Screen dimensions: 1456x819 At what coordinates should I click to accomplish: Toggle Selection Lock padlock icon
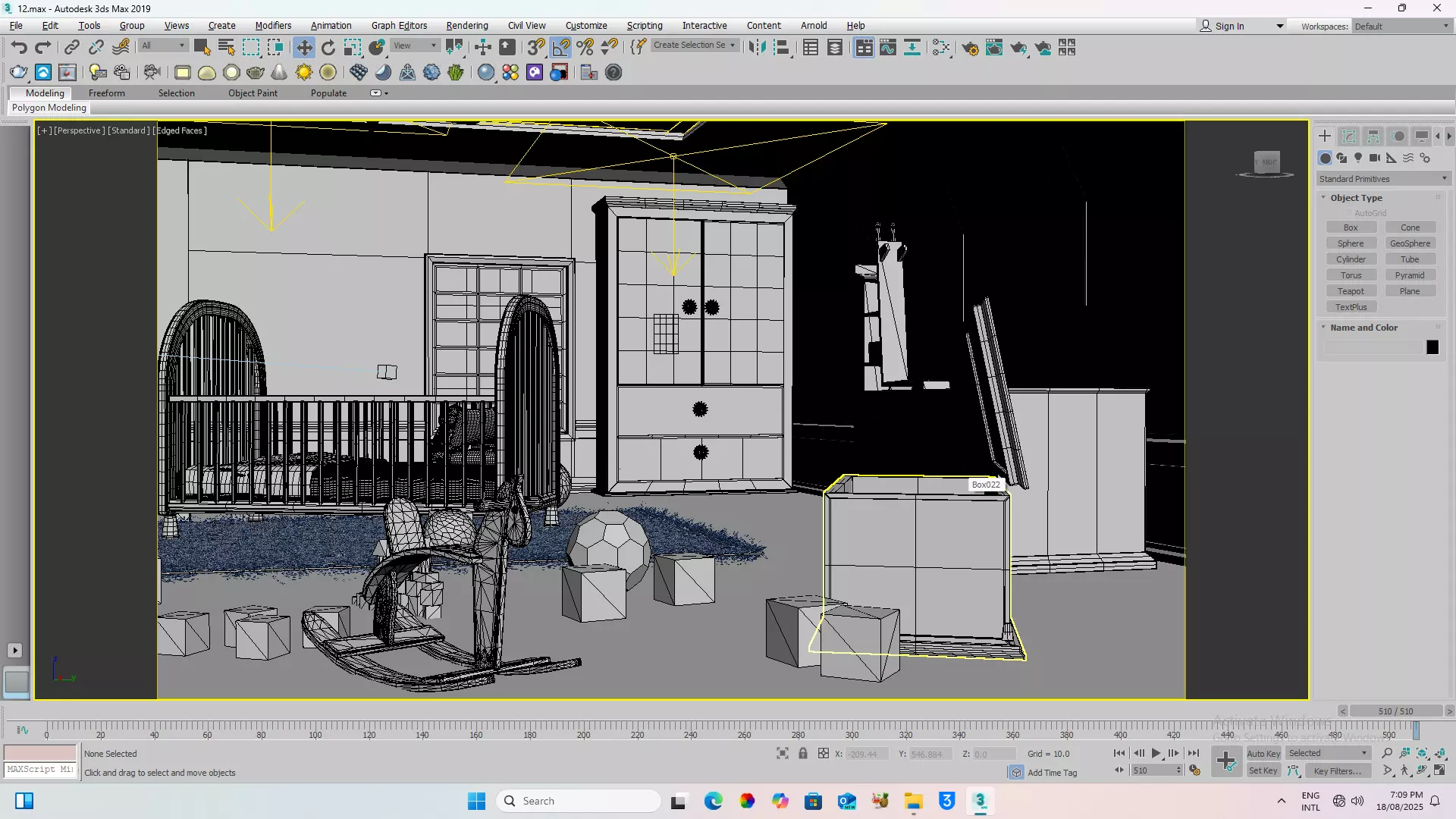802,753
